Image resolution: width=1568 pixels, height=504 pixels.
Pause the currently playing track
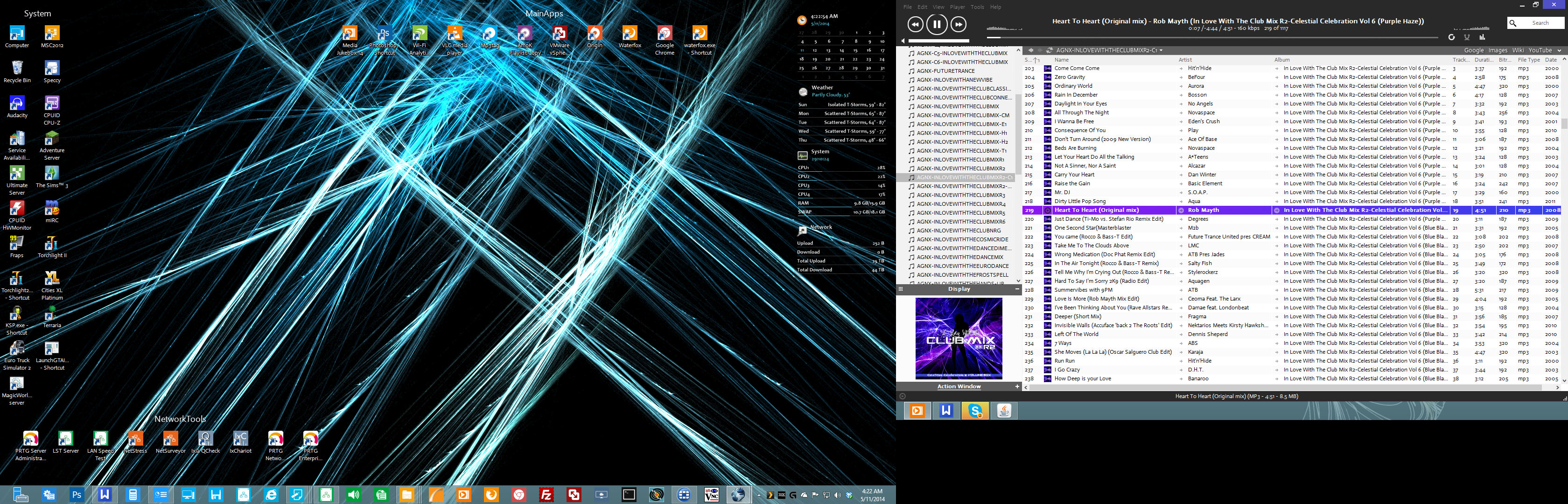tap(937, 24)
